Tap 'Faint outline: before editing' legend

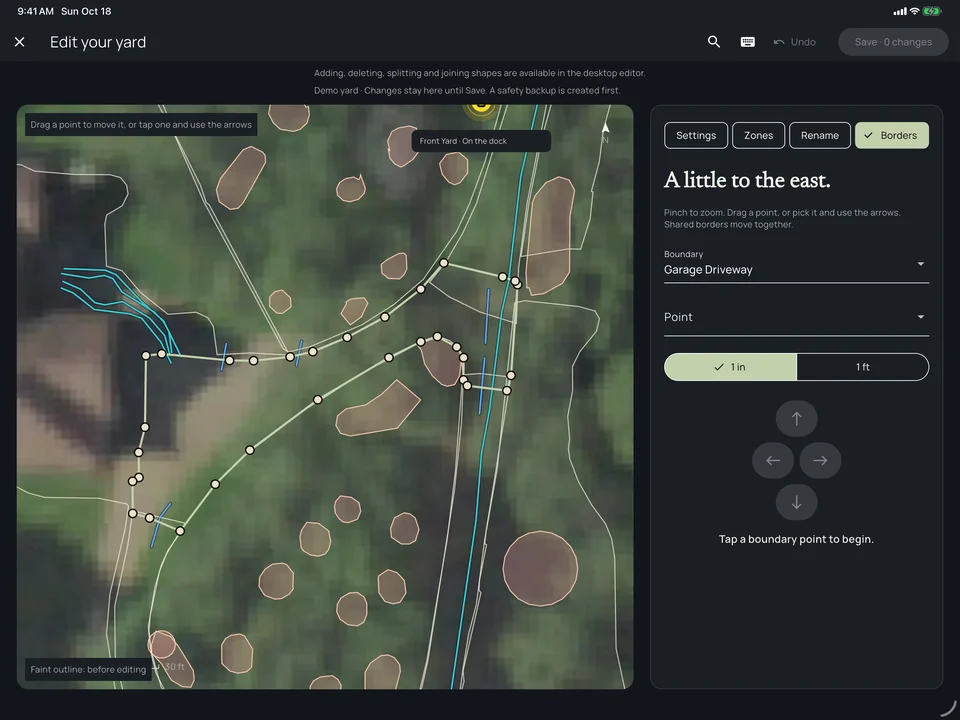tap(88, 669)
